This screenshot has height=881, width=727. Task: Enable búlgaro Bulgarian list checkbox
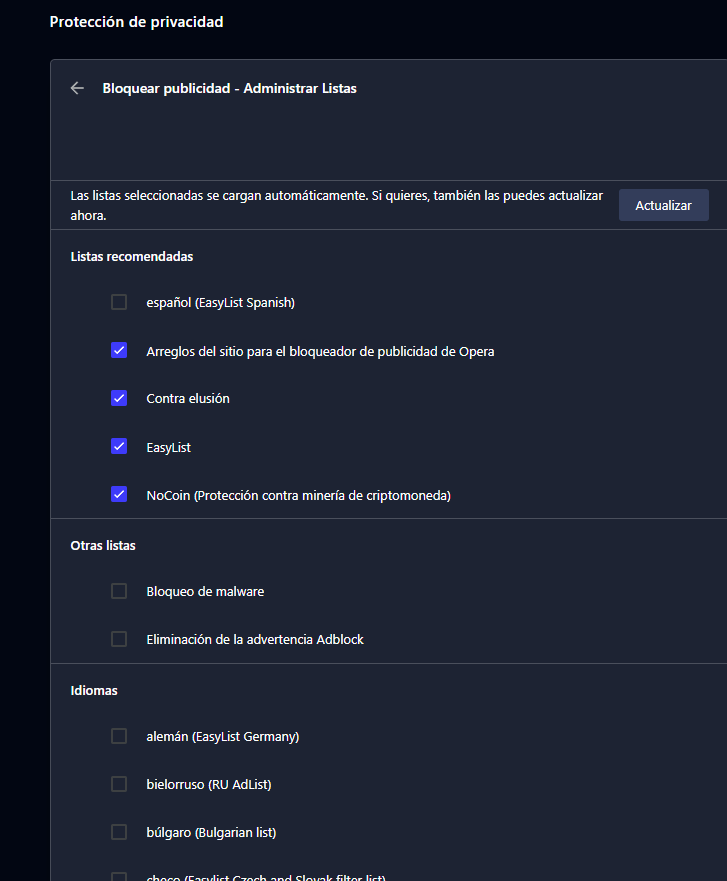(x=119, y=832)
